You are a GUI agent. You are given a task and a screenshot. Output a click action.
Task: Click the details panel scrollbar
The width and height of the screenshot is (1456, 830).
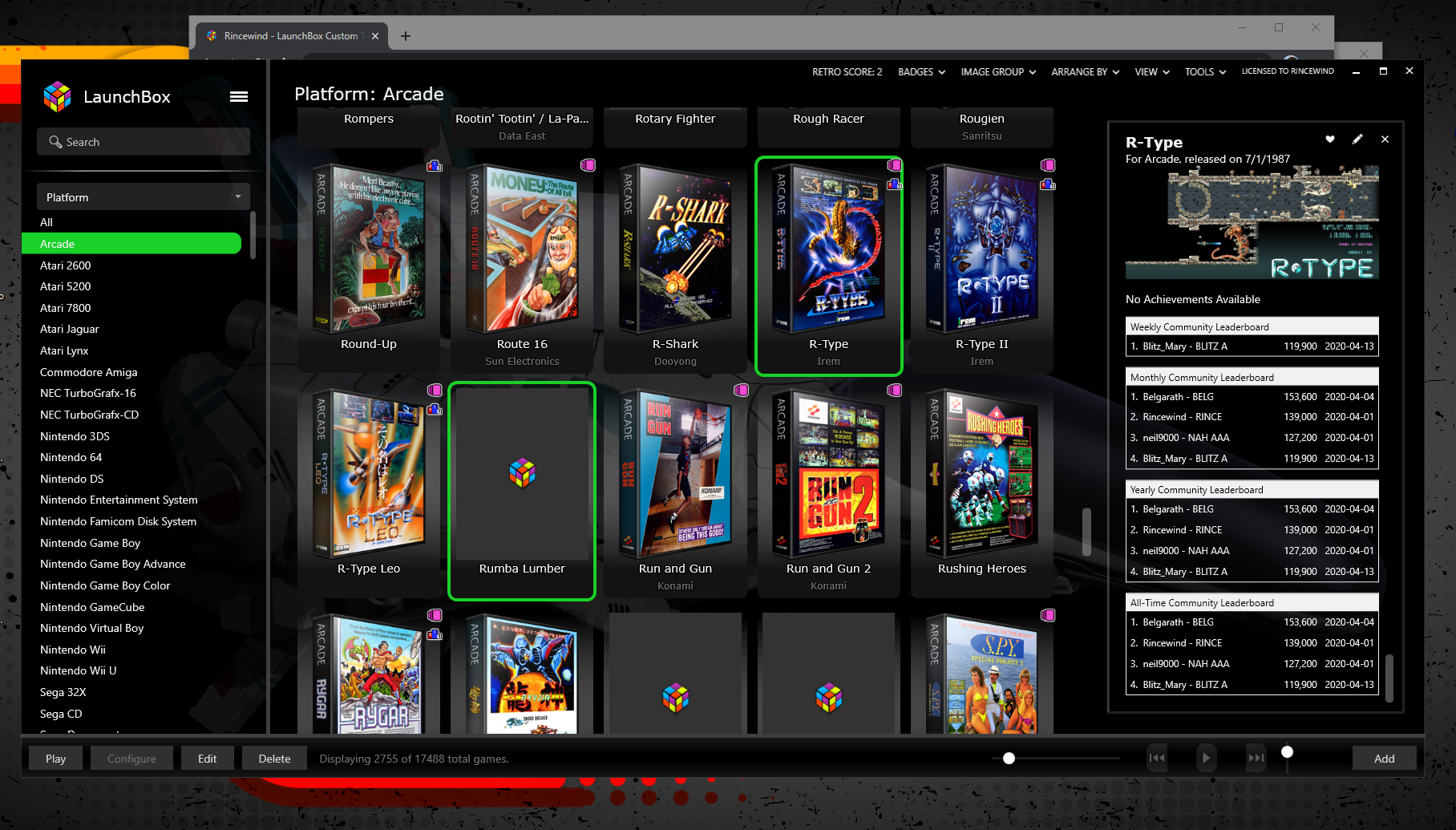[1389, 678]
